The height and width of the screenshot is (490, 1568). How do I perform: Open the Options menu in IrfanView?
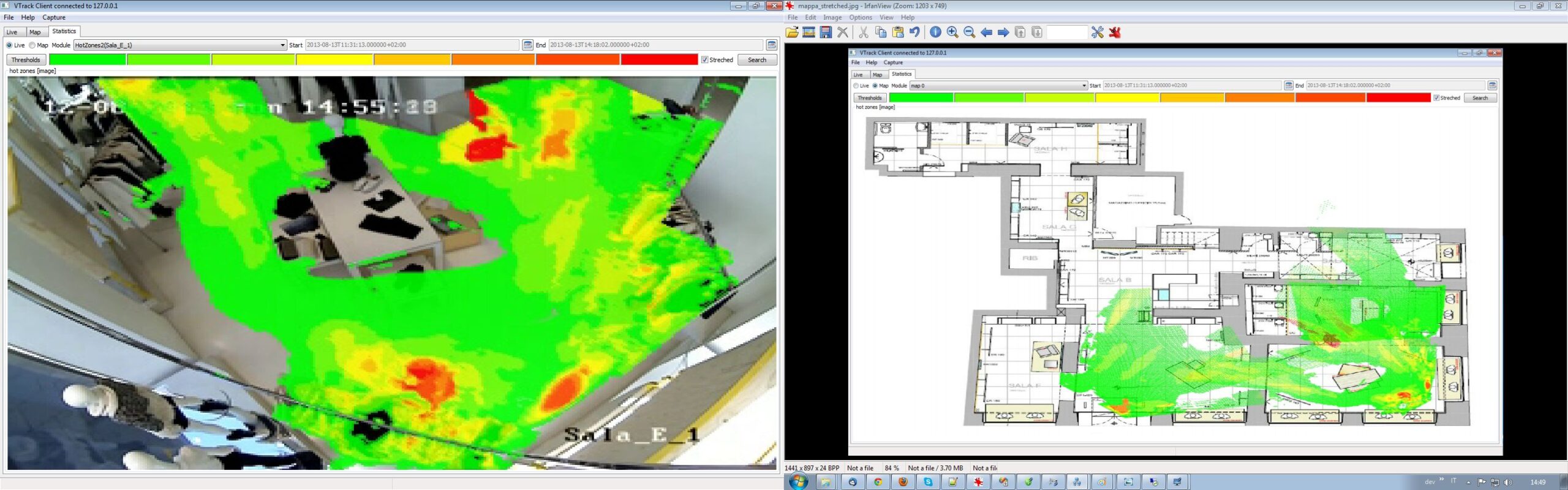tap(860, 18)
